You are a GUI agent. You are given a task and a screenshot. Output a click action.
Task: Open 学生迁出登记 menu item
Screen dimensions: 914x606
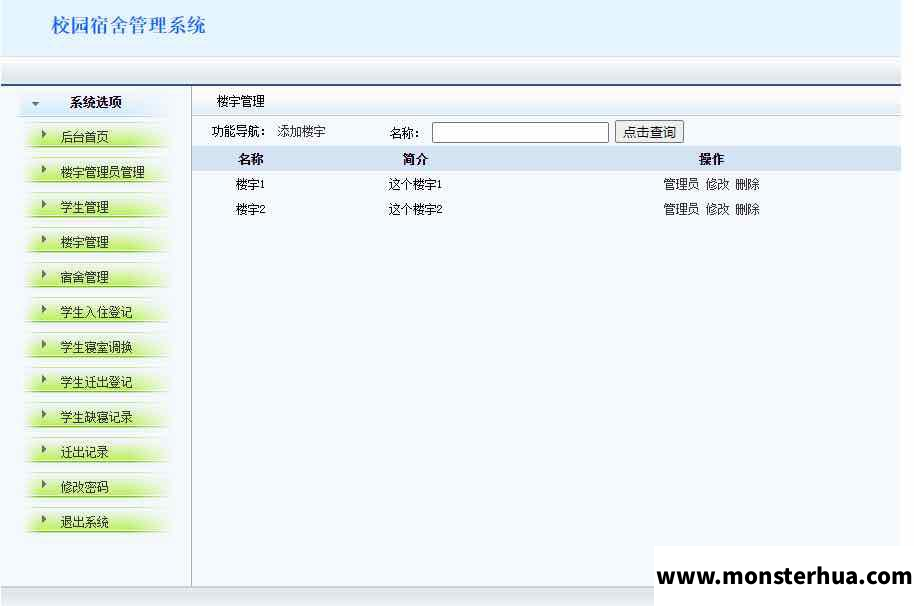pos(96,382)
